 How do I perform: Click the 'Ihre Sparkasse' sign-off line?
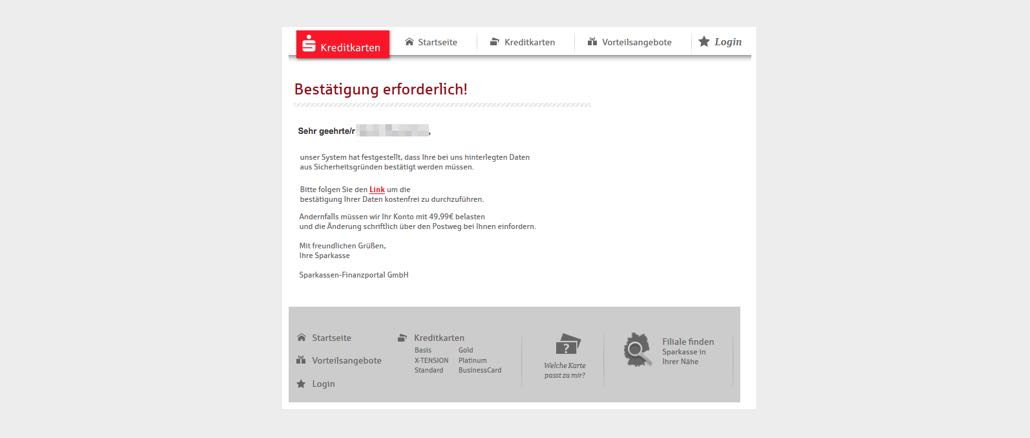[x=325, y=255]
